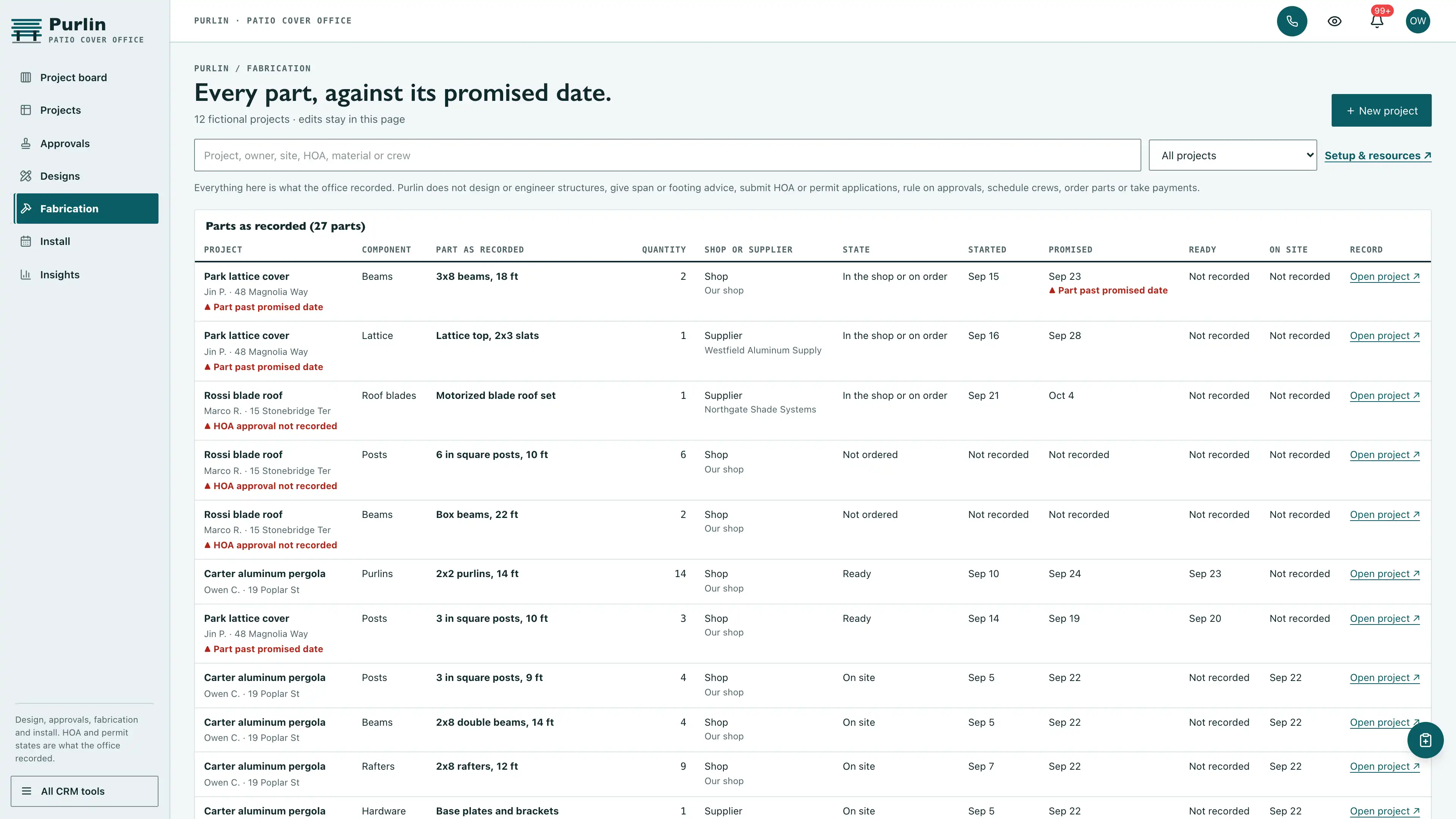This screenshot has width=1456, height=819.
Task: Click the Insights bar chart icon
Action: click(x=26, y=274)
